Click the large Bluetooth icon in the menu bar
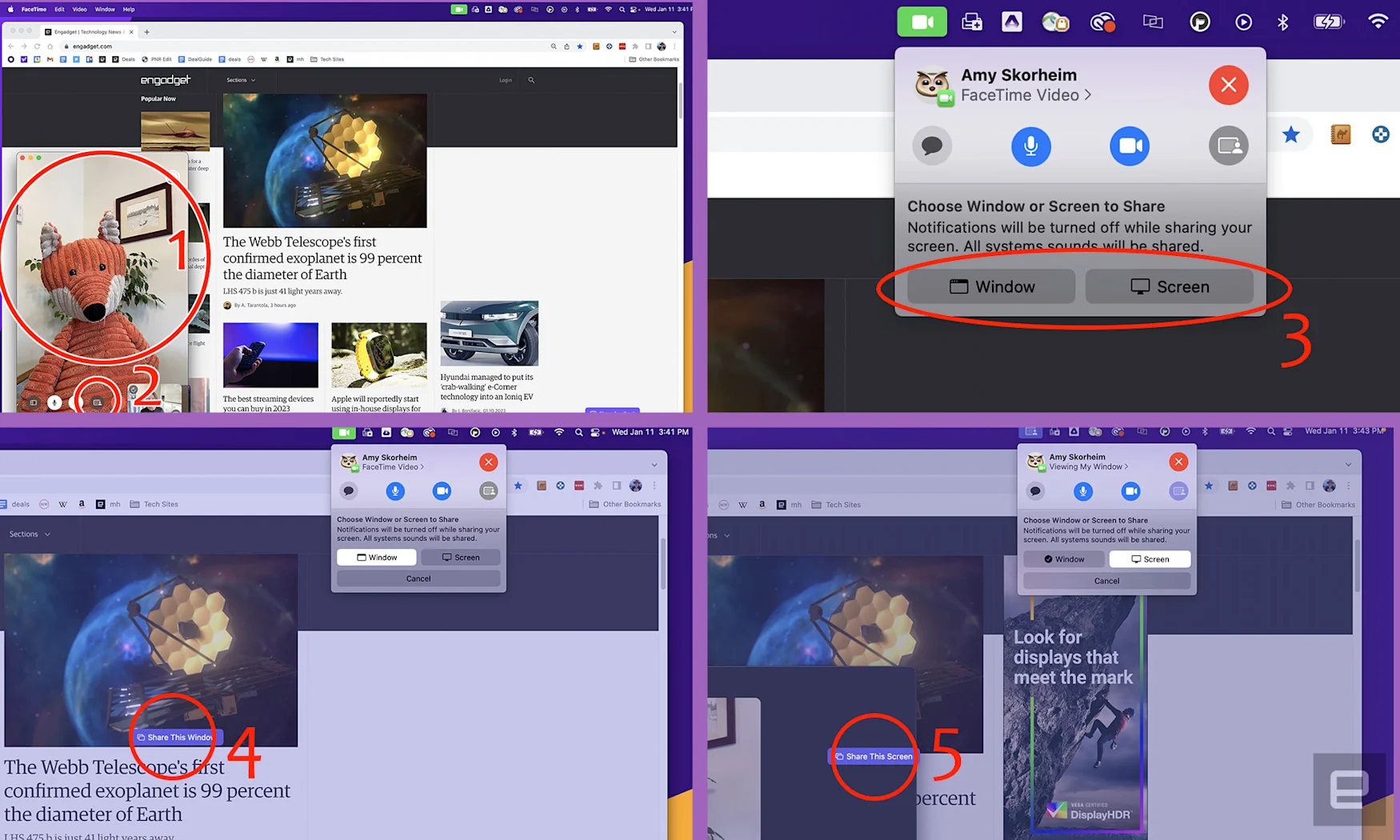The height and width of the screenshot is (840, 1400). [x=1282, y=22]
